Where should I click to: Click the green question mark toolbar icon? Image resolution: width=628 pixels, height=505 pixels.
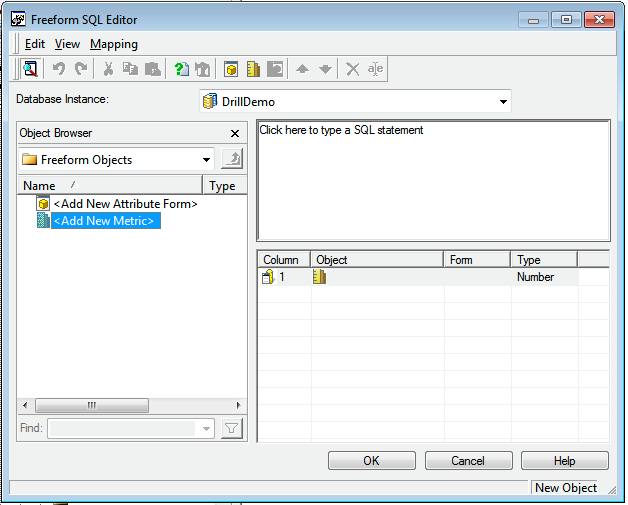(181, 69)
